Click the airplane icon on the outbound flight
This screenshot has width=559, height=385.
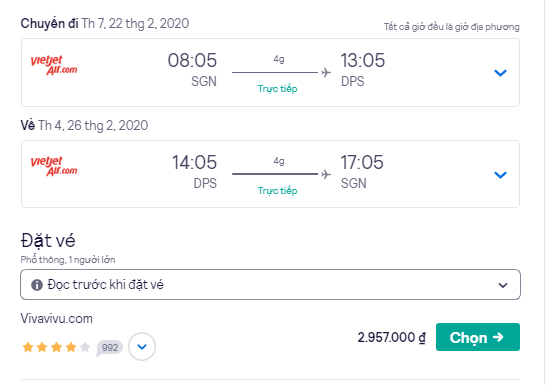pos(326,73)
